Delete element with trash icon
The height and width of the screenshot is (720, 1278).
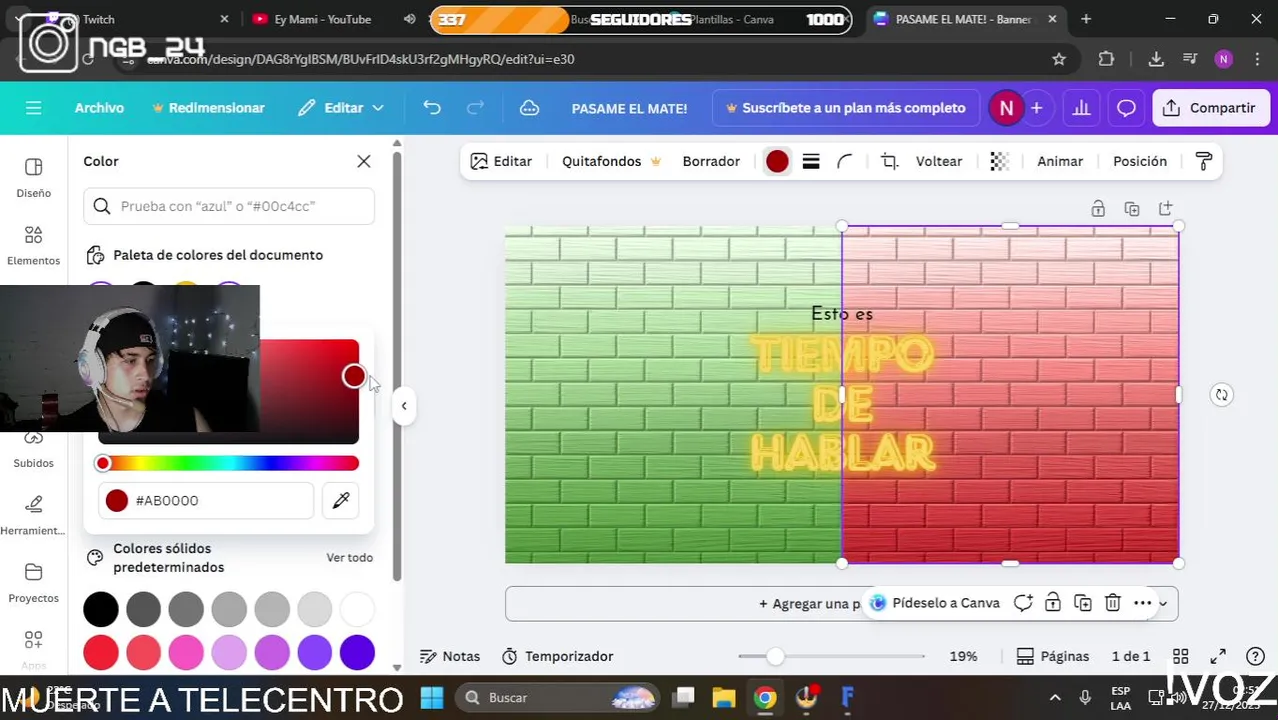(x=1113, y=603)
